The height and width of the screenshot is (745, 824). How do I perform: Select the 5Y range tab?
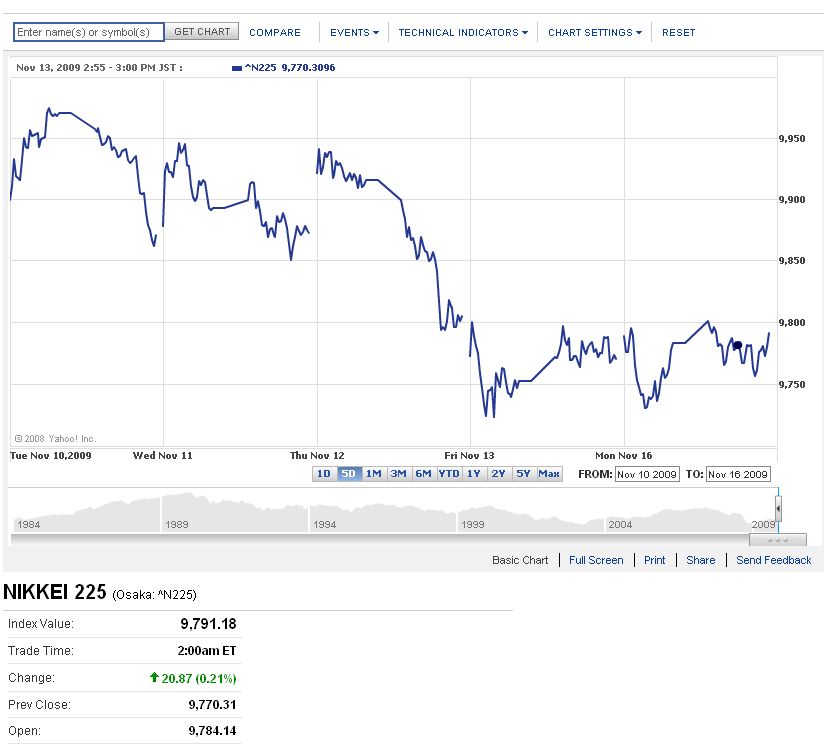pyautogui.click(x=523, y=474)
